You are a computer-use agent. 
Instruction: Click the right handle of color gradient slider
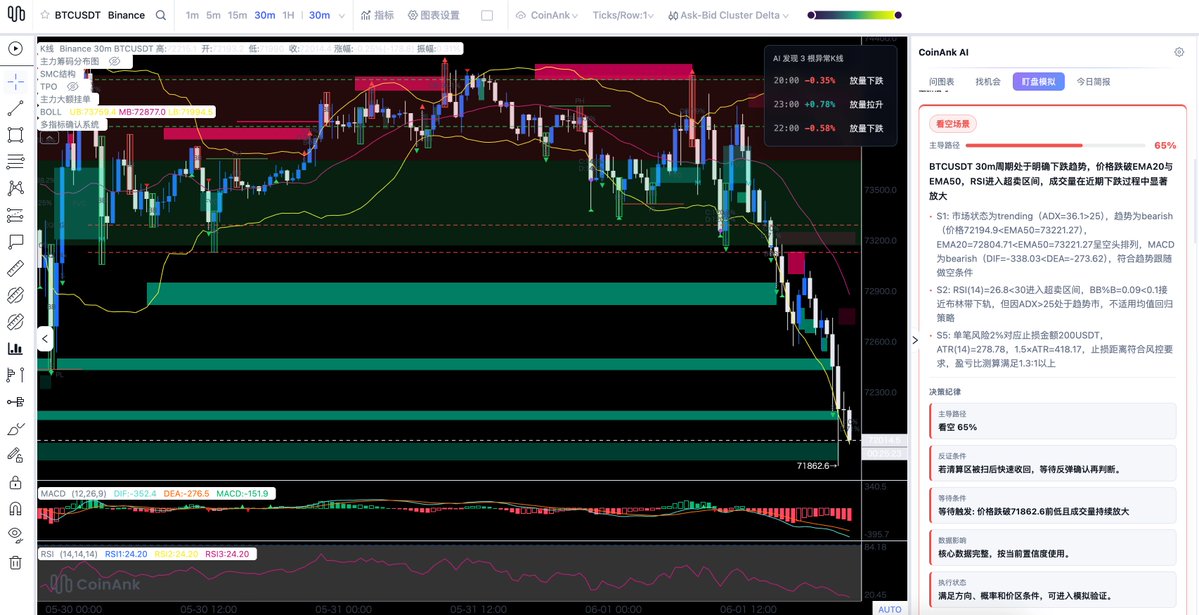[x=898, y=15]
